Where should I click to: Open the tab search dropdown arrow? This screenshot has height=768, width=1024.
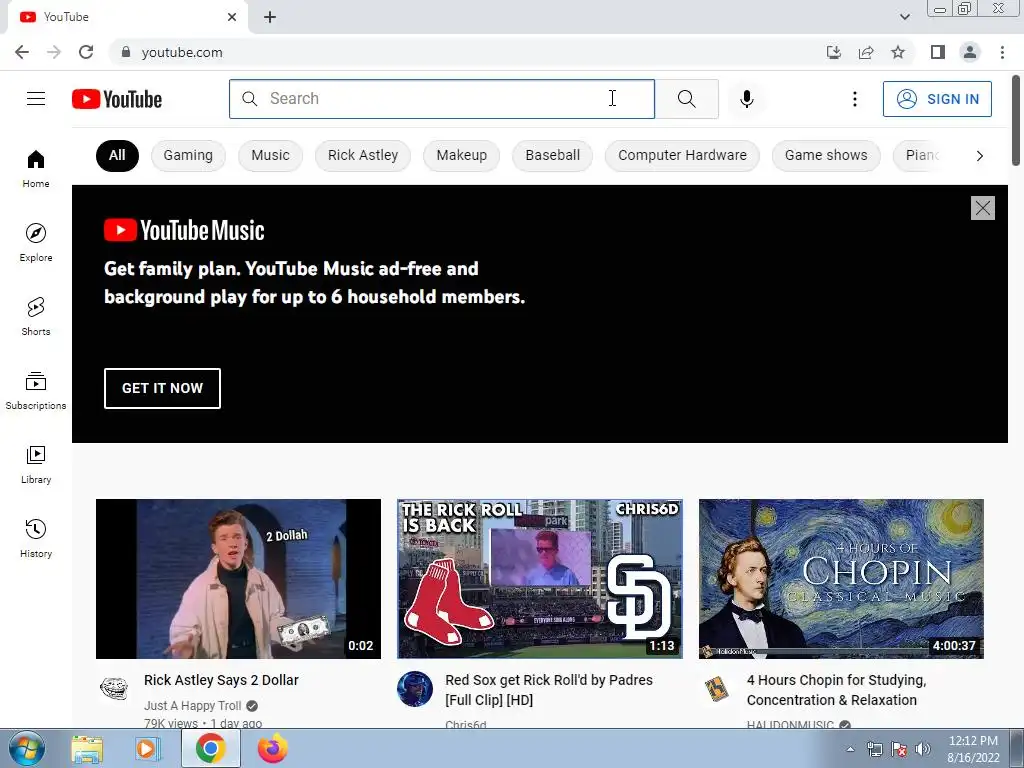(x=904, y=17)
